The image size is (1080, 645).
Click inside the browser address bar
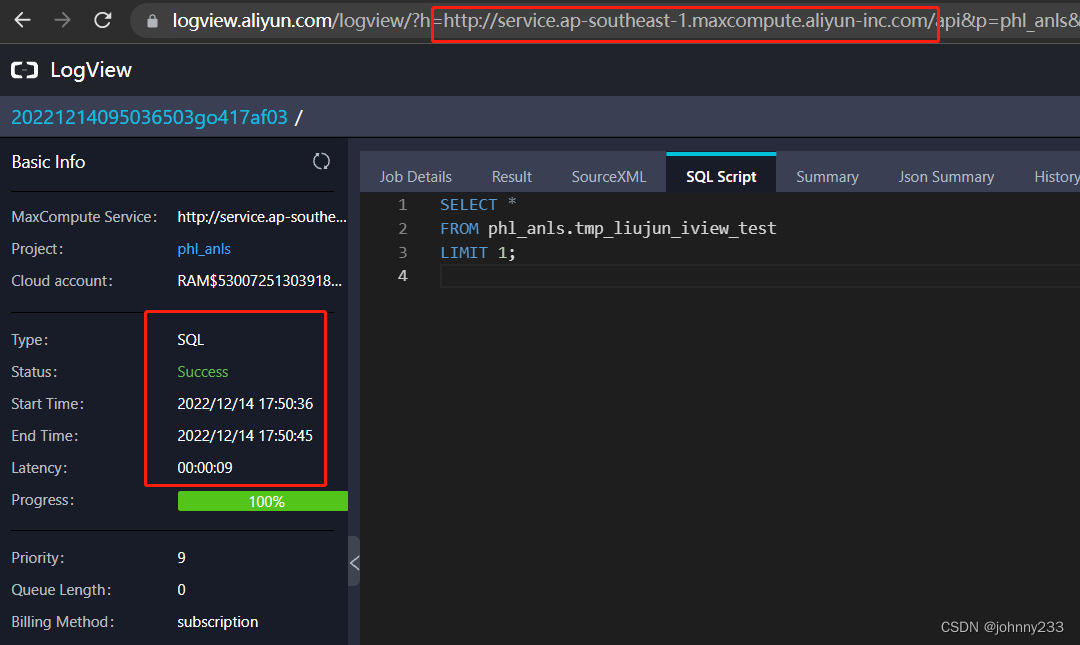pos(600,22)
